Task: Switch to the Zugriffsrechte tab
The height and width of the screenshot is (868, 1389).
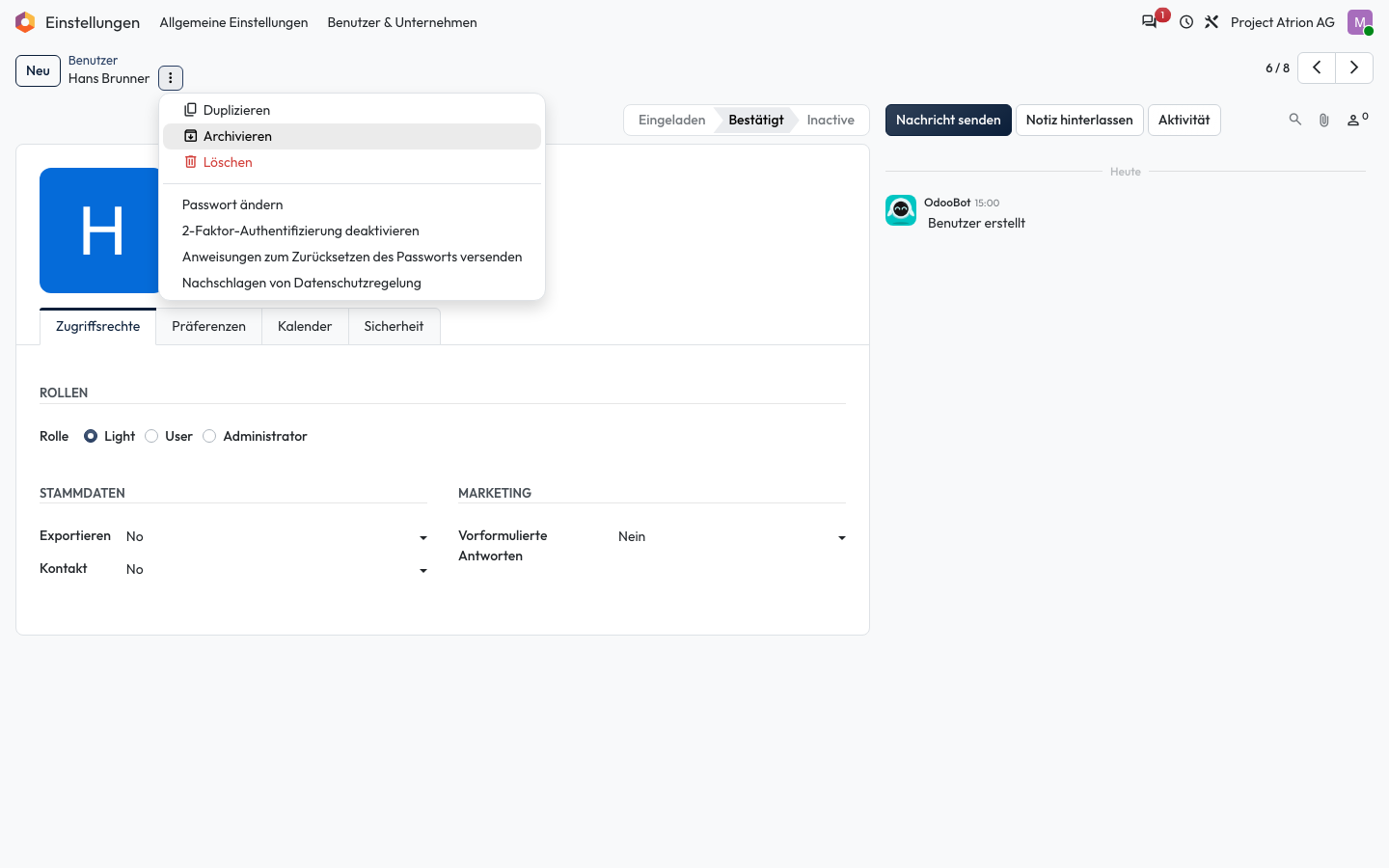Action: point(98,326)
